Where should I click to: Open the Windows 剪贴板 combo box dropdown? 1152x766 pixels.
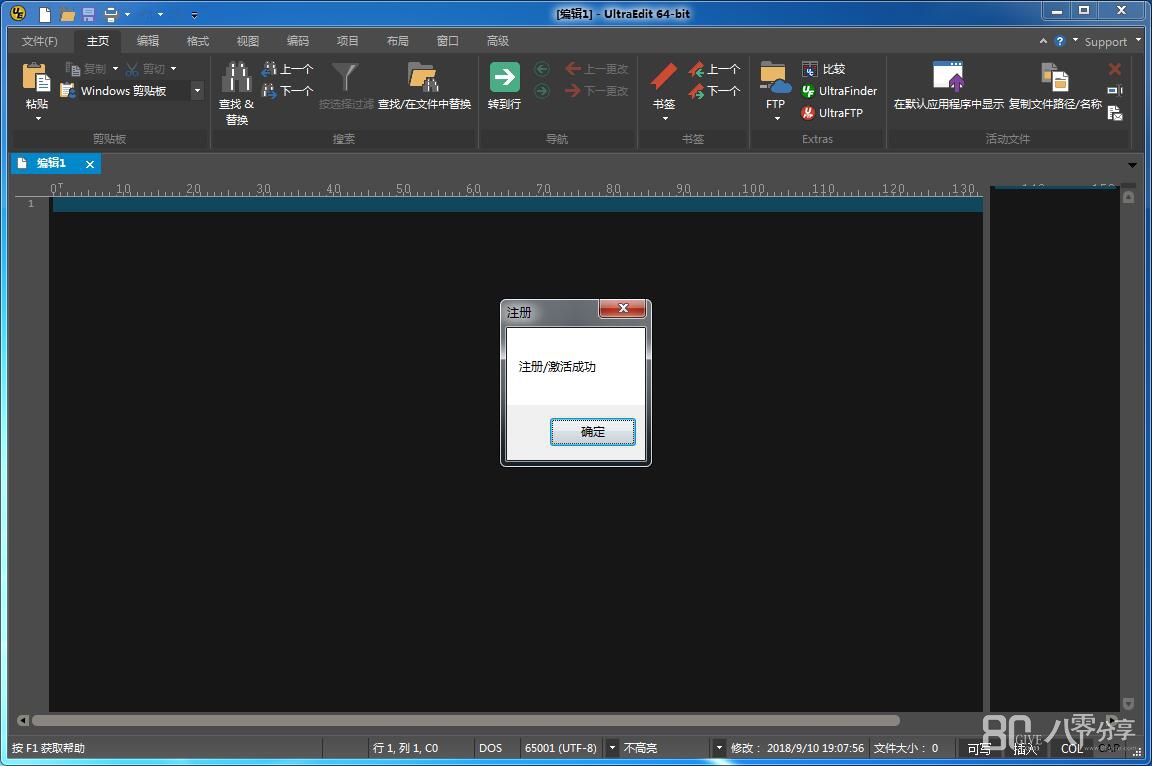[197, 91]
